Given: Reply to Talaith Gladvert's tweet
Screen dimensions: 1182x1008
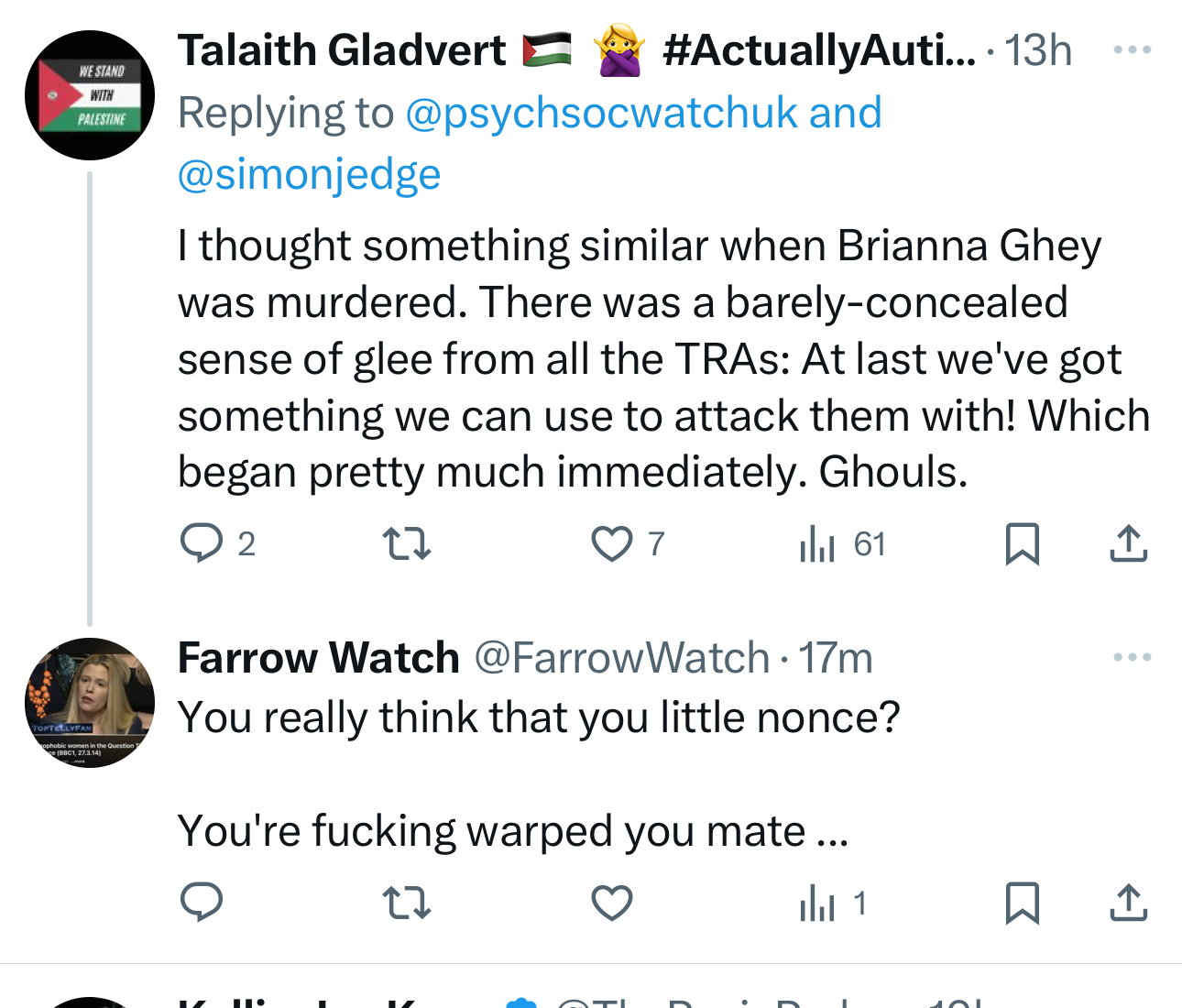Looking at the screenshot, I should [x=202, y=543].
